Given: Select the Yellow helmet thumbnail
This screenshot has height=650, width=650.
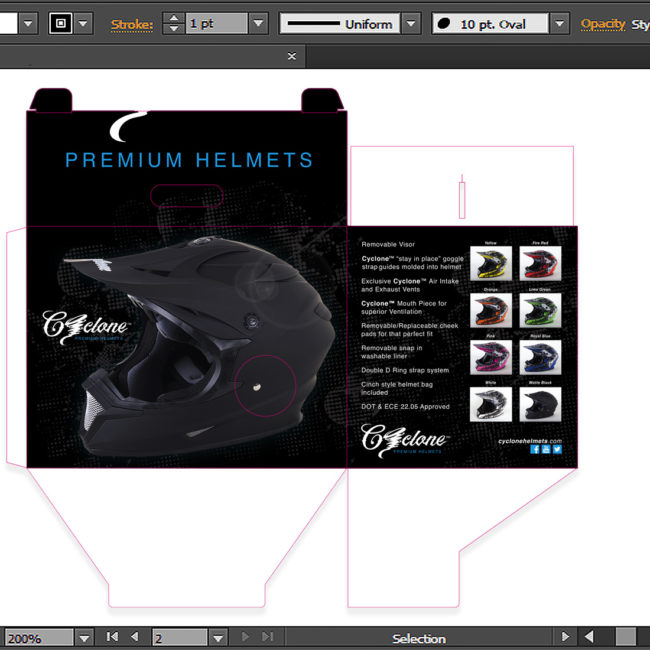Looking at the screenshot, I should [491, 264].
